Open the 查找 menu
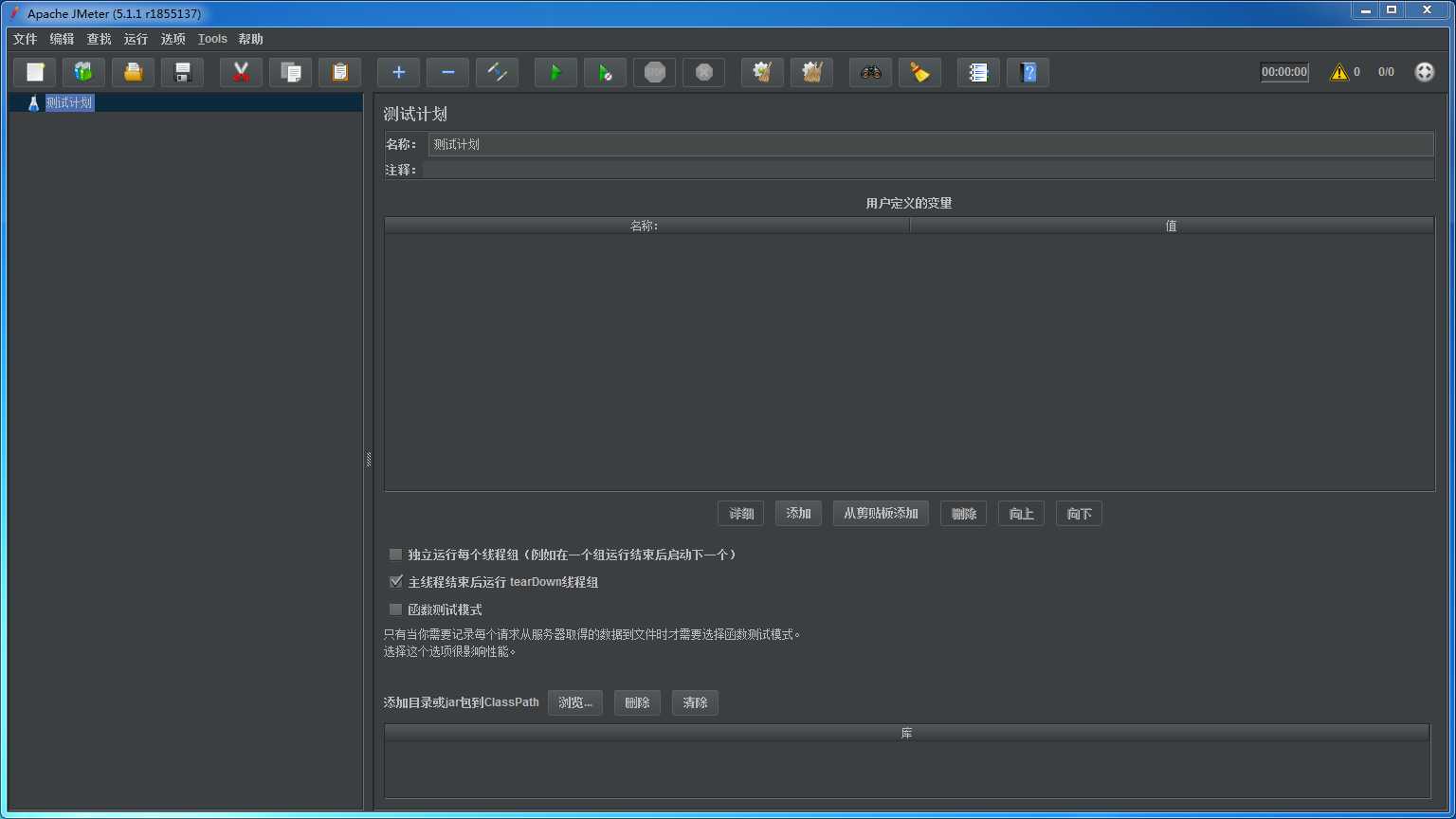 click(100, 39)
